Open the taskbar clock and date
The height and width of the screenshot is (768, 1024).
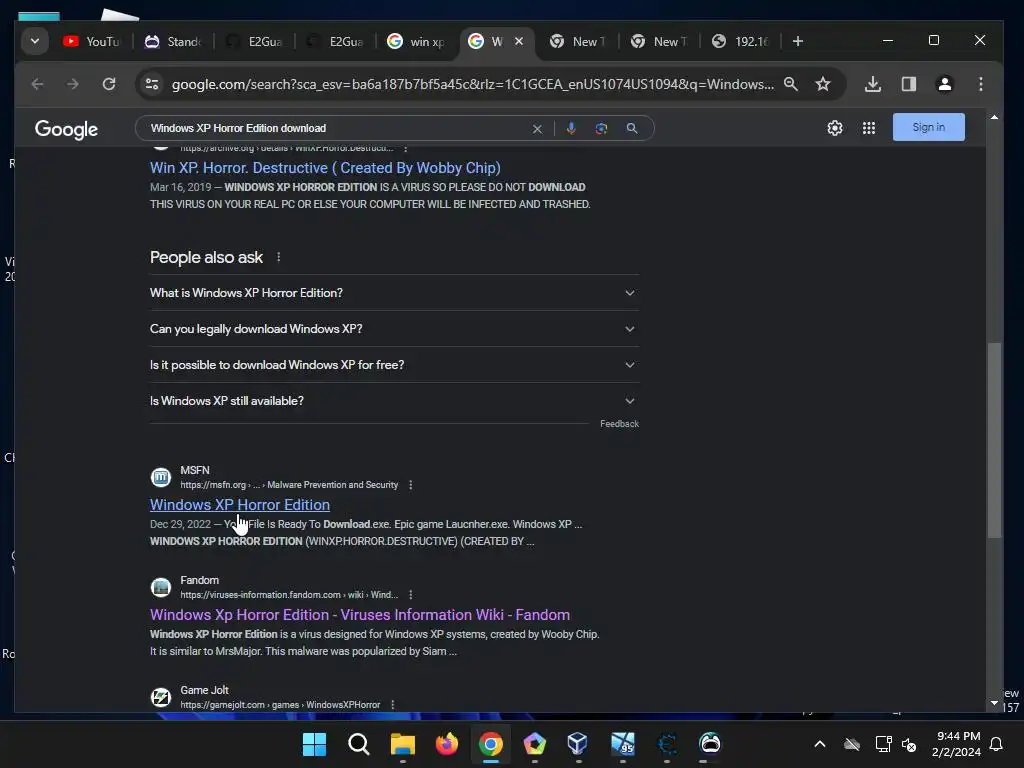957,744
